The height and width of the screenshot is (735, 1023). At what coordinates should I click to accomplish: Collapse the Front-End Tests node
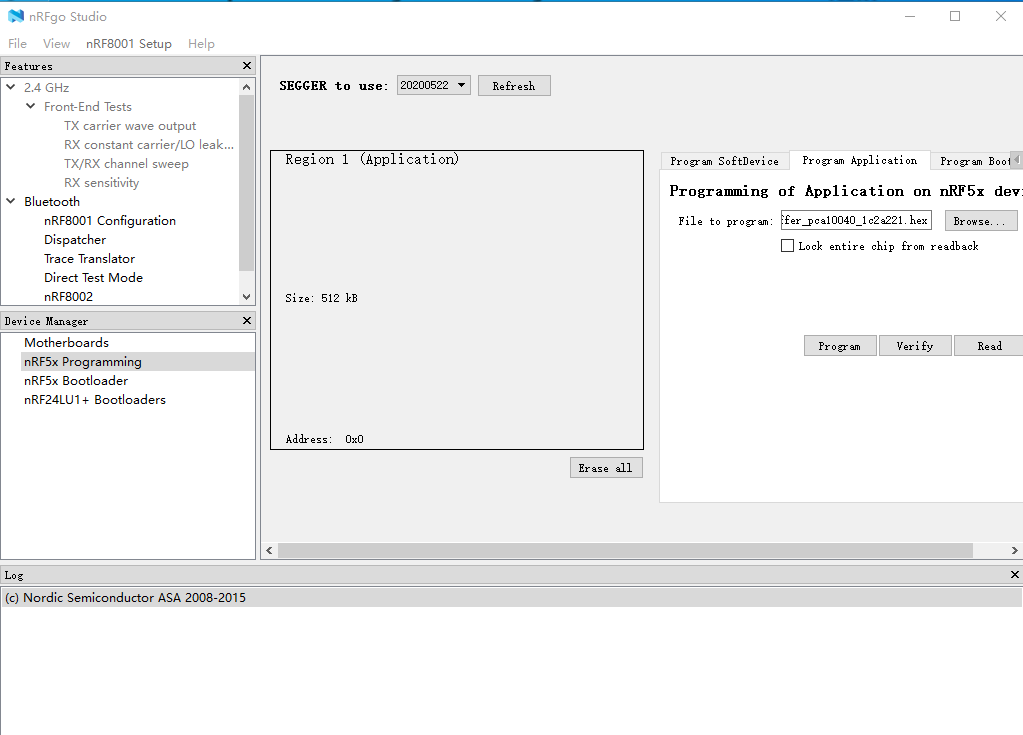coord(31,106)
